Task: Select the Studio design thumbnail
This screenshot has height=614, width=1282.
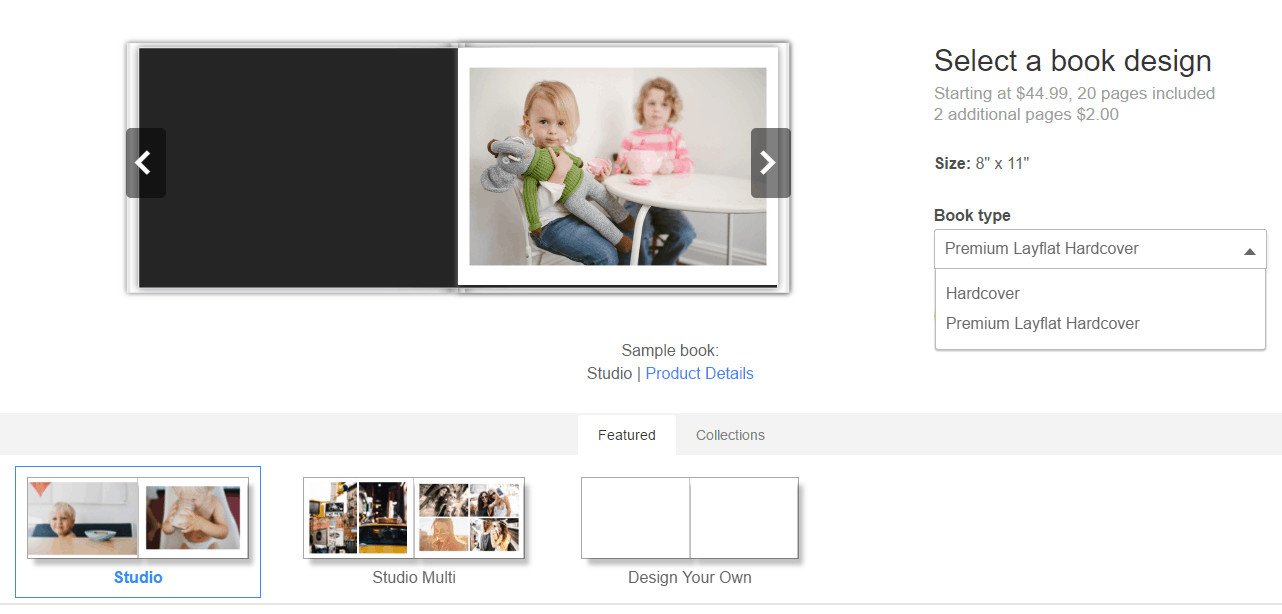Action: coord(138,519)
